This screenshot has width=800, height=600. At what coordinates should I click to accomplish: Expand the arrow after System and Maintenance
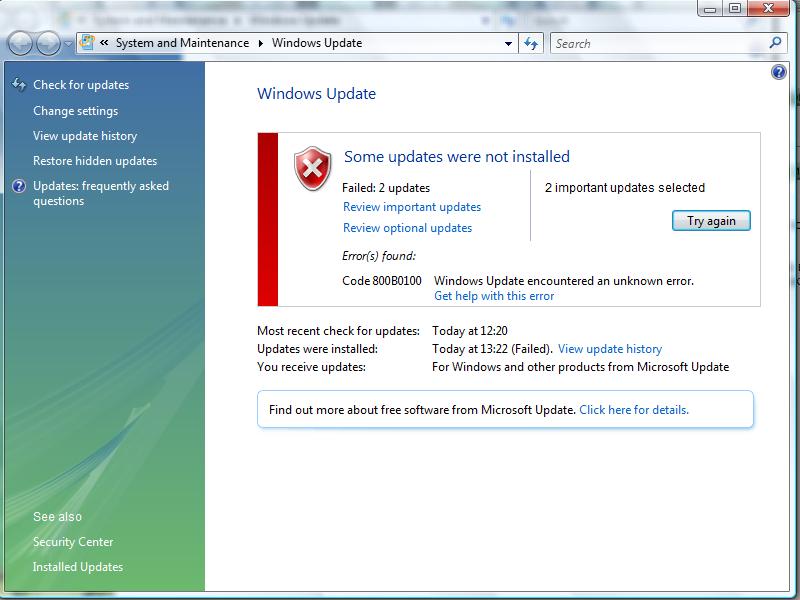pyautogui.click(x=261, y=43)
